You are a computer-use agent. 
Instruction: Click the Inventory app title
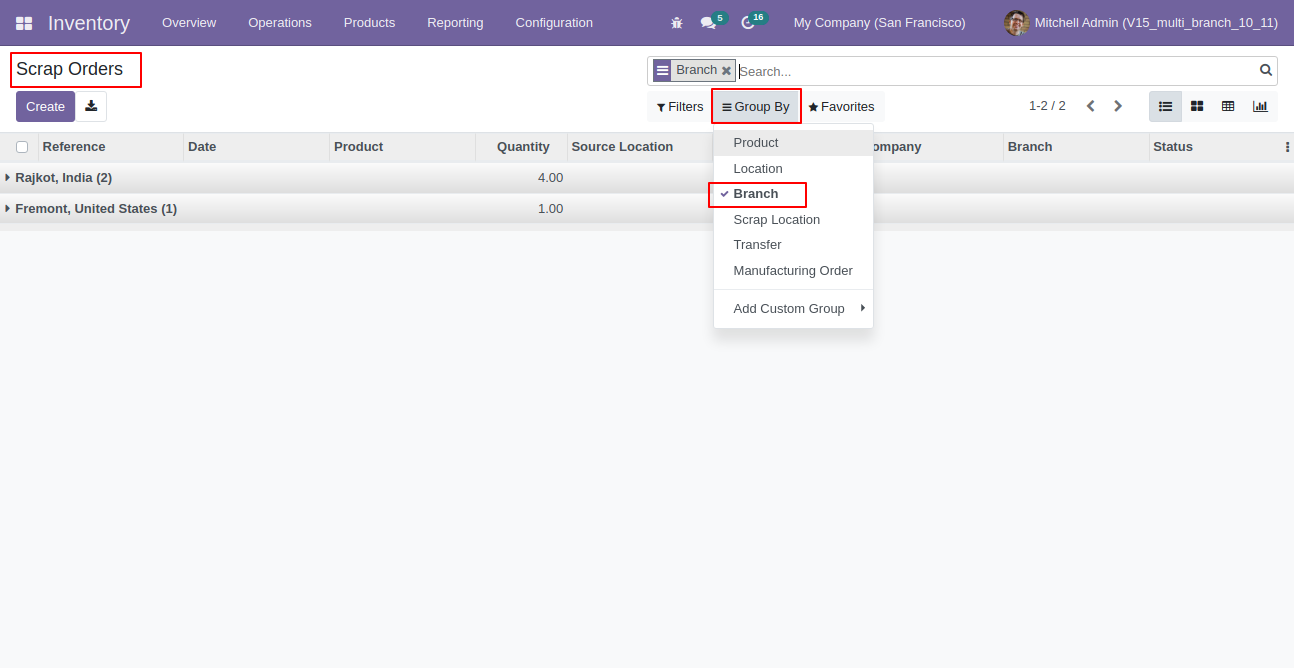89,23
